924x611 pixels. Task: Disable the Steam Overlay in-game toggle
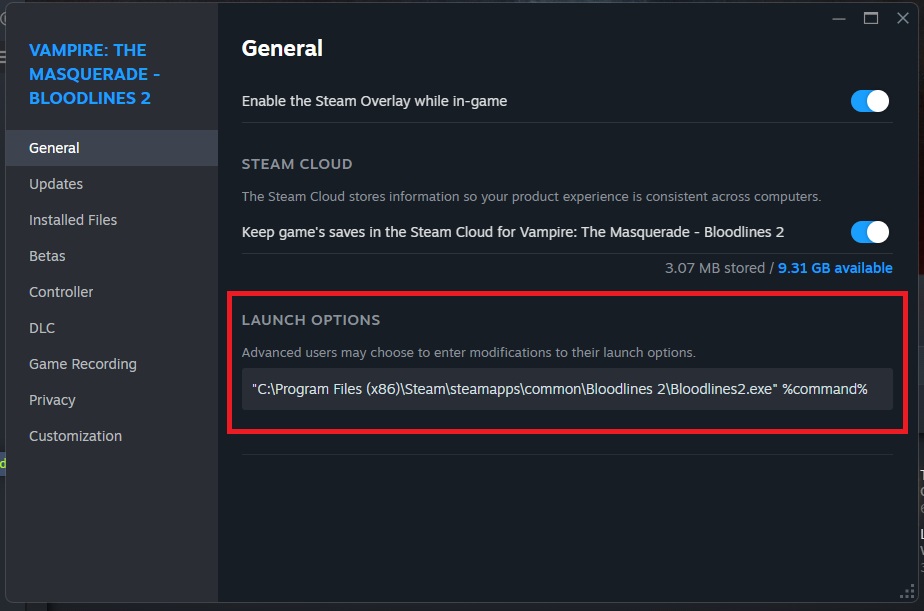pos(869,101)
